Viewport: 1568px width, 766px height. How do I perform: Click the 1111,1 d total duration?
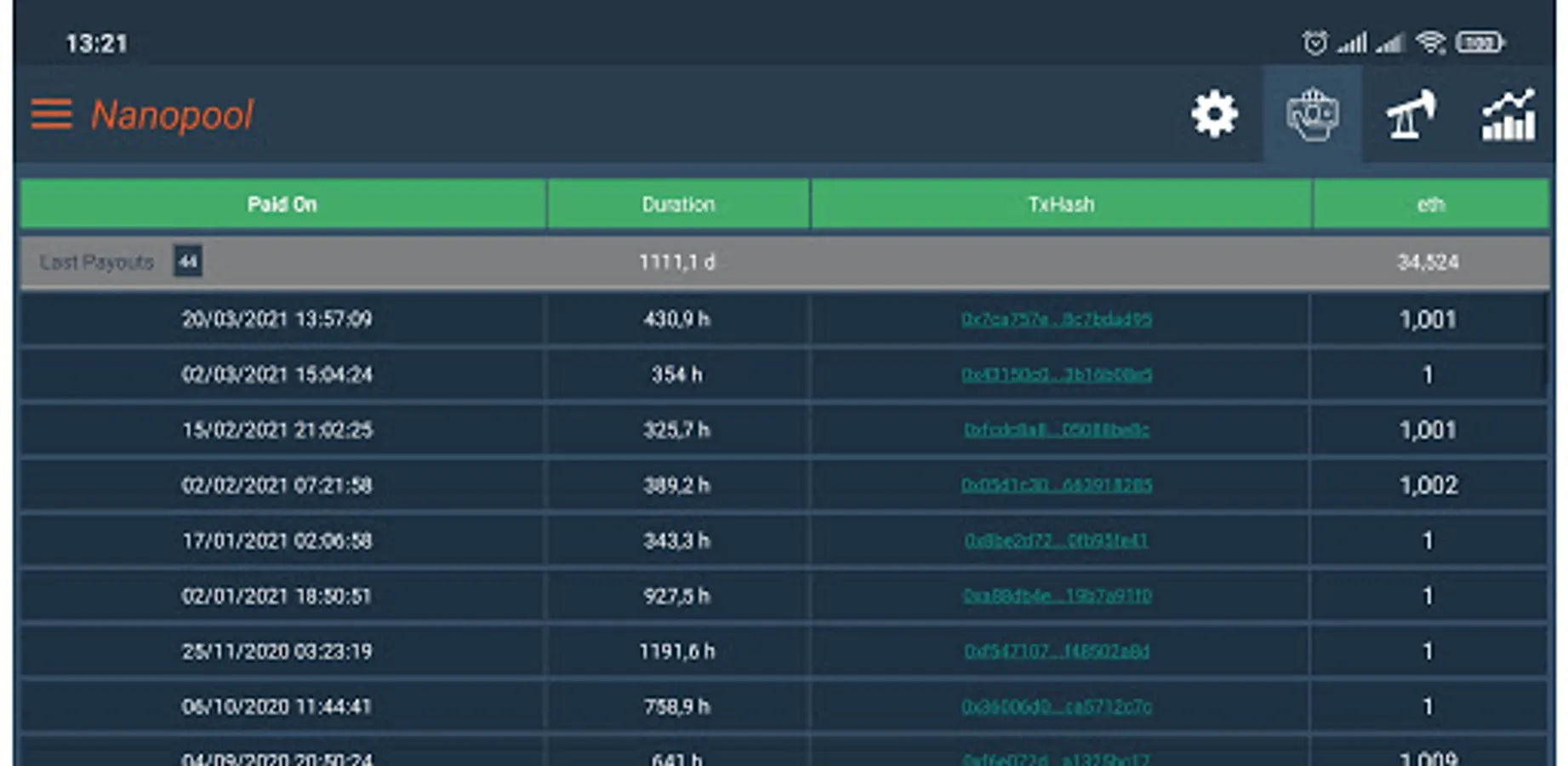click(x=677, y=262)
